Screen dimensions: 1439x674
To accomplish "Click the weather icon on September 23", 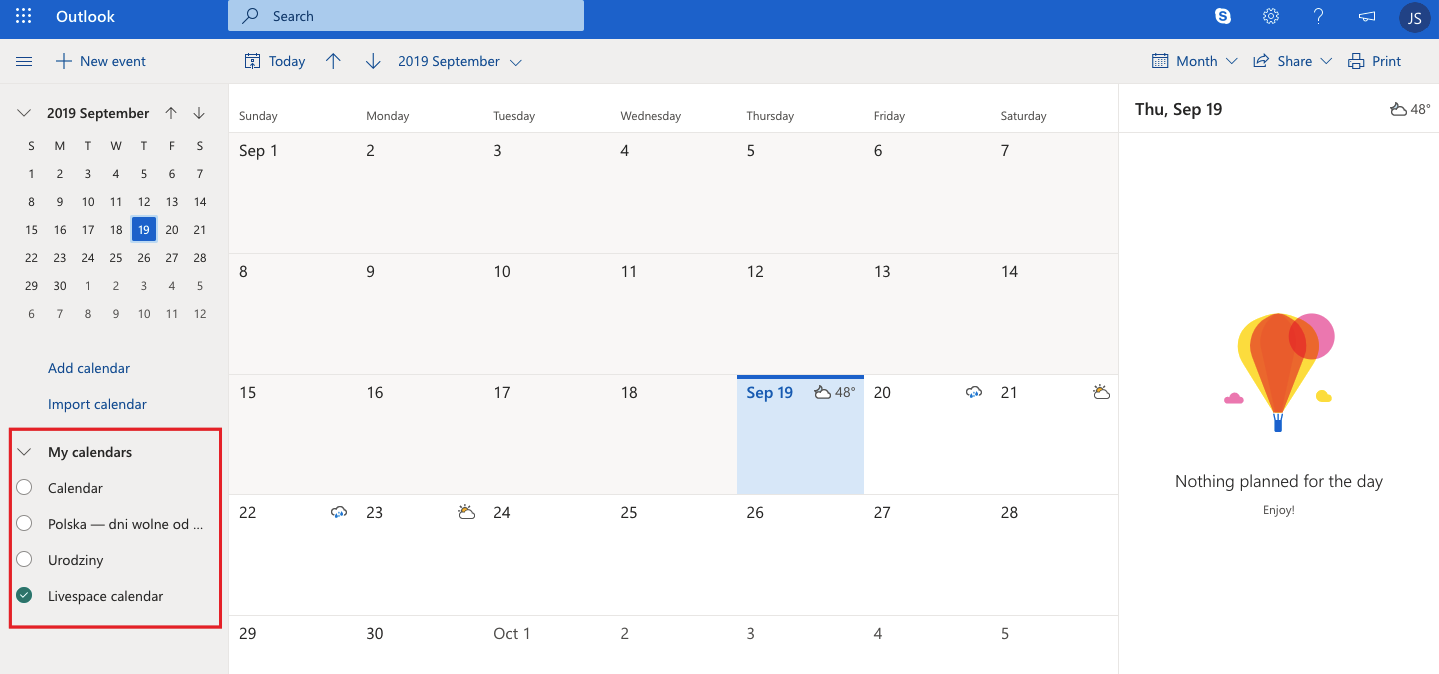I will (466, 512).
